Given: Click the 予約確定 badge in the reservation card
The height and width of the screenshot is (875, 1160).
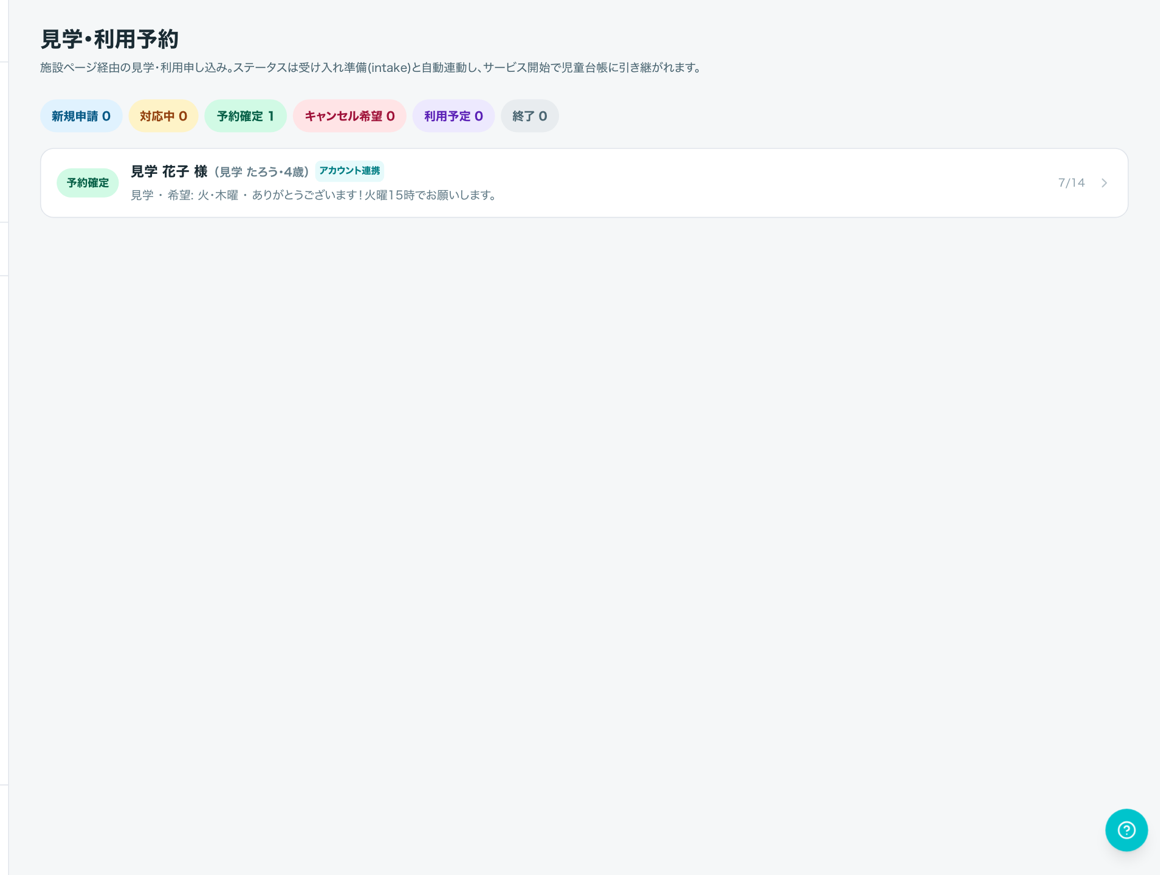Looking at the screenshot, I should [87, 183].
